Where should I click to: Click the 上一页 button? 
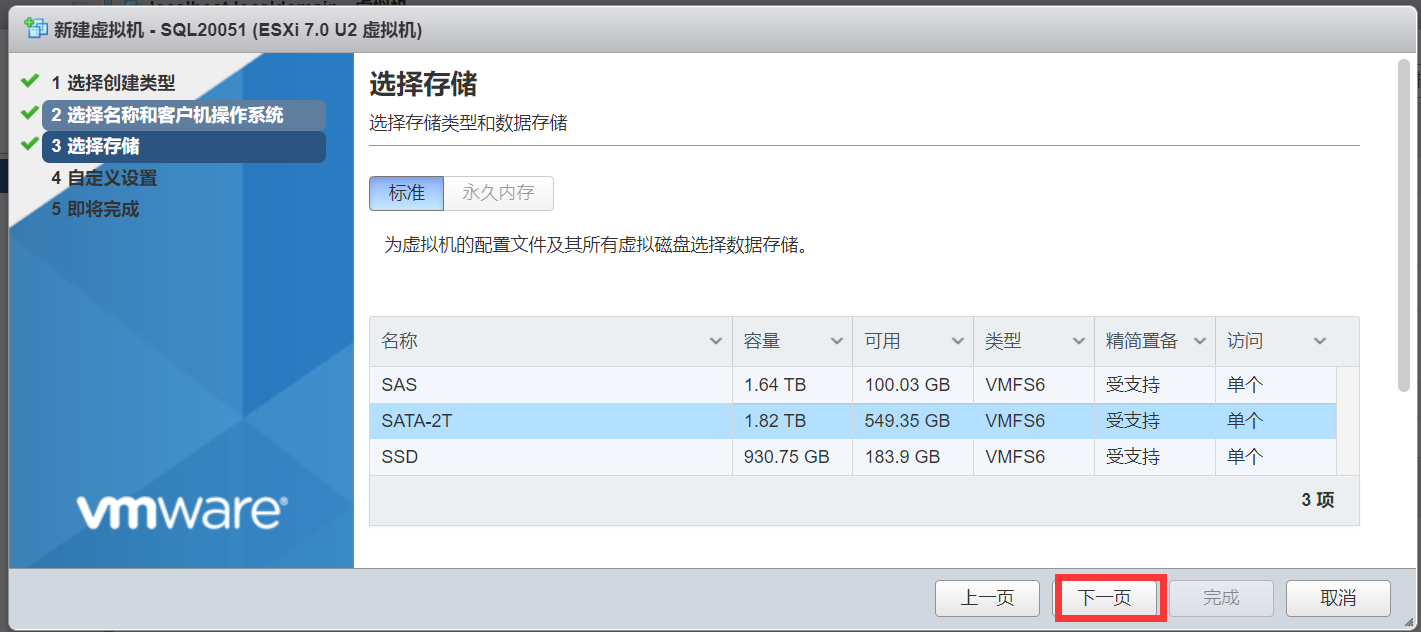[987, 598]
